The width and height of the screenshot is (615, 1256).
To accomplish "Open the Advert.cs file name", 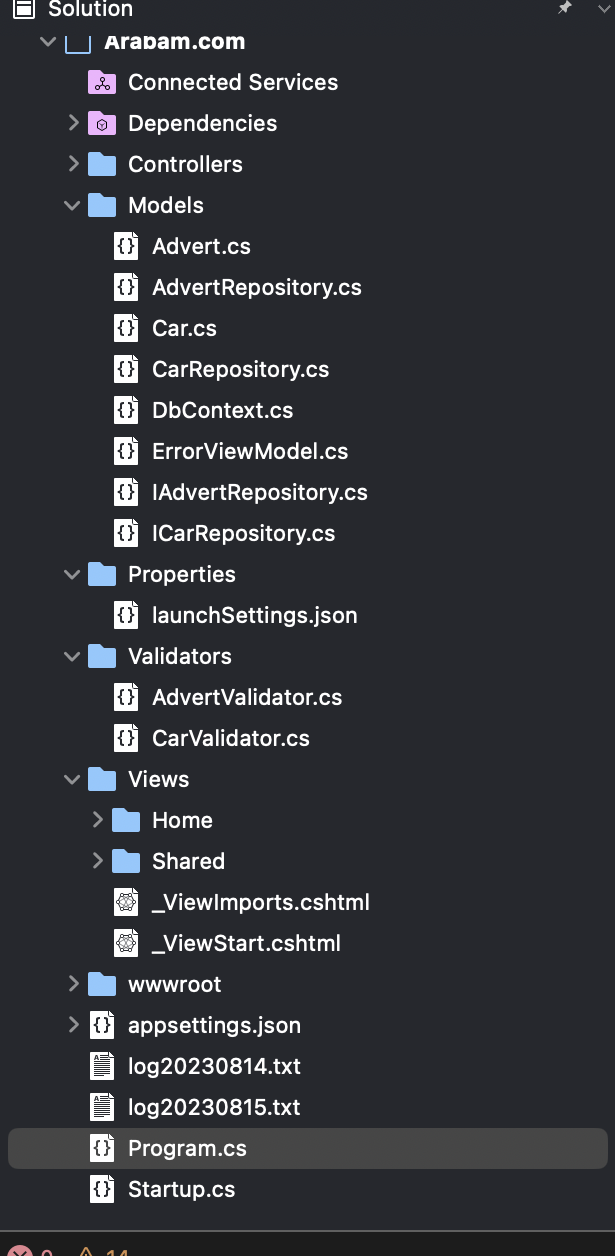I will tap(201, 246).
